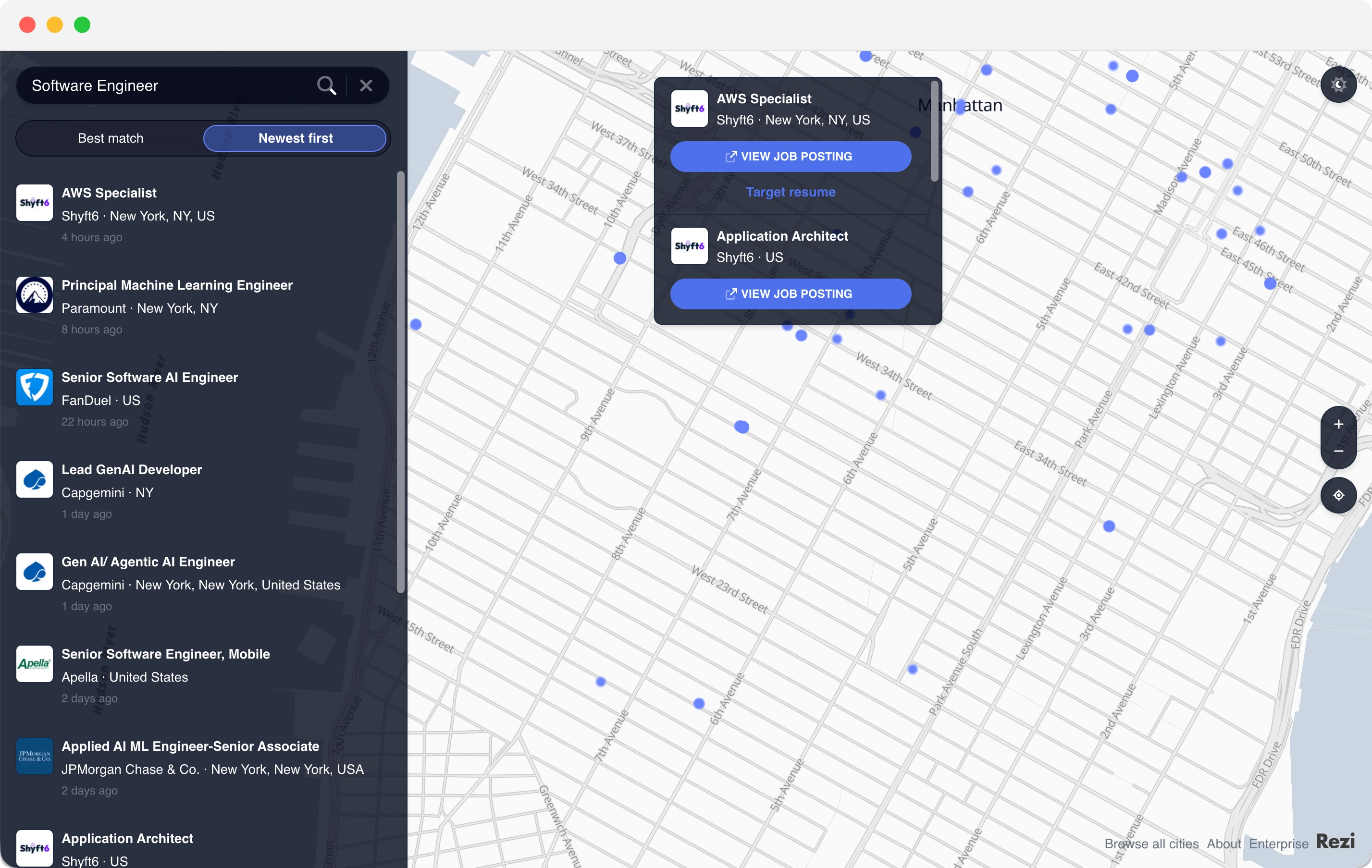The height and width of the screenshot is (868, 1372).
Task: Toggle the dark/light theme button
Action: pyautogui.click(x=1338, y=85)
